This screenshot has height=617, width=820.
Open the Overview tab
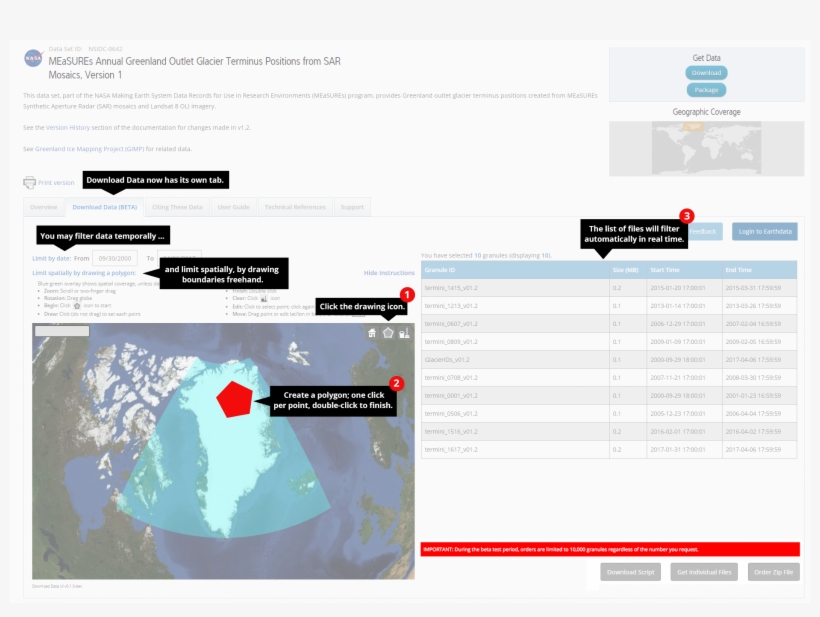coord(43,207)
